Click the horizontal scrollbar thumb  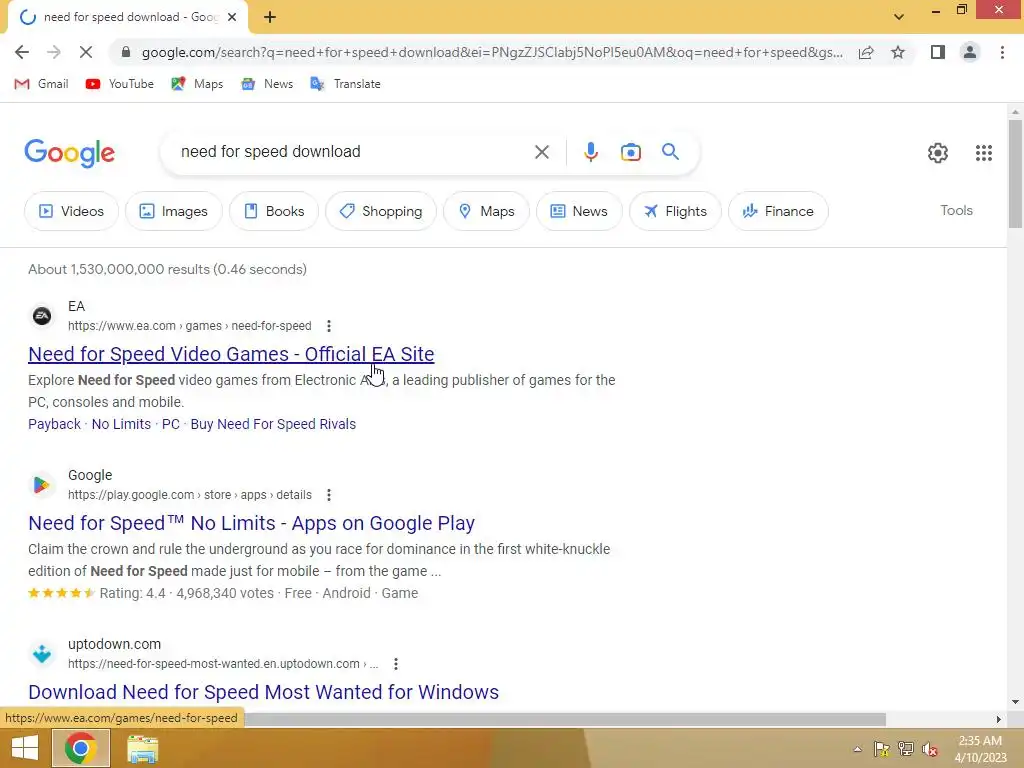click(x=565, y=720)
